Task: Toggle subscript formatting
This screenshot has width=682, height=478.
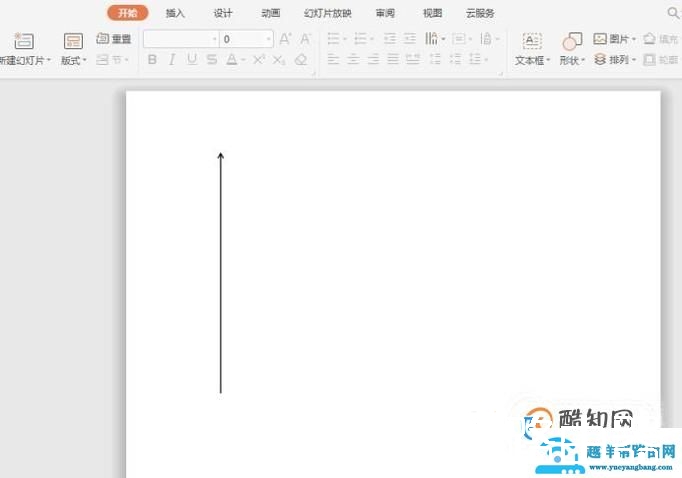Action: click(x=279, y=60)
